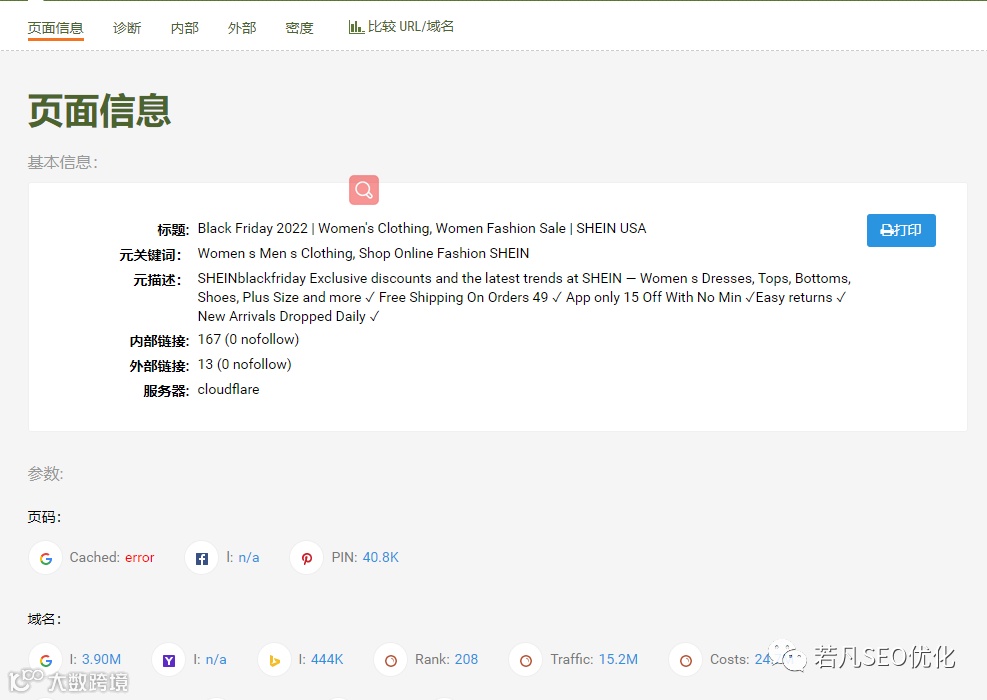Click the 元关键词 value Women s Men s Clothing

pos(363,254)
